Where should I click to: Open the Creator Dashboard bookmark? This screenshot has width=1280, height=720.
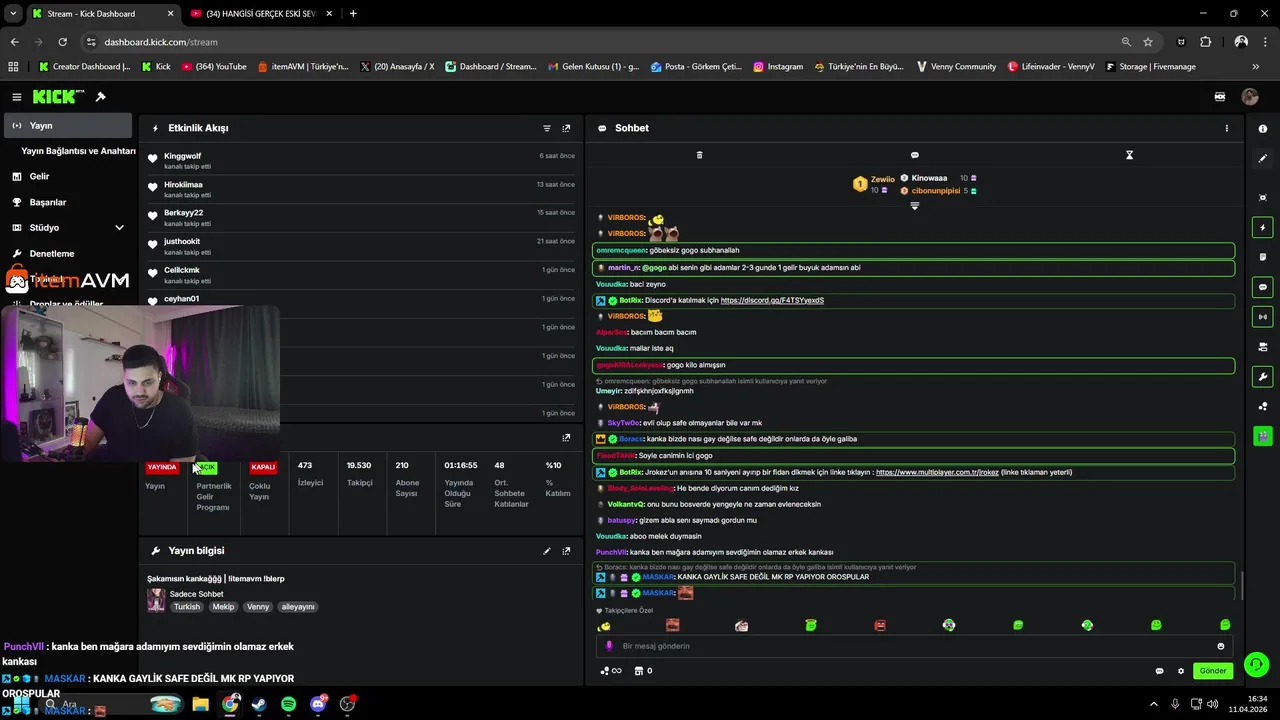point(84,66)
